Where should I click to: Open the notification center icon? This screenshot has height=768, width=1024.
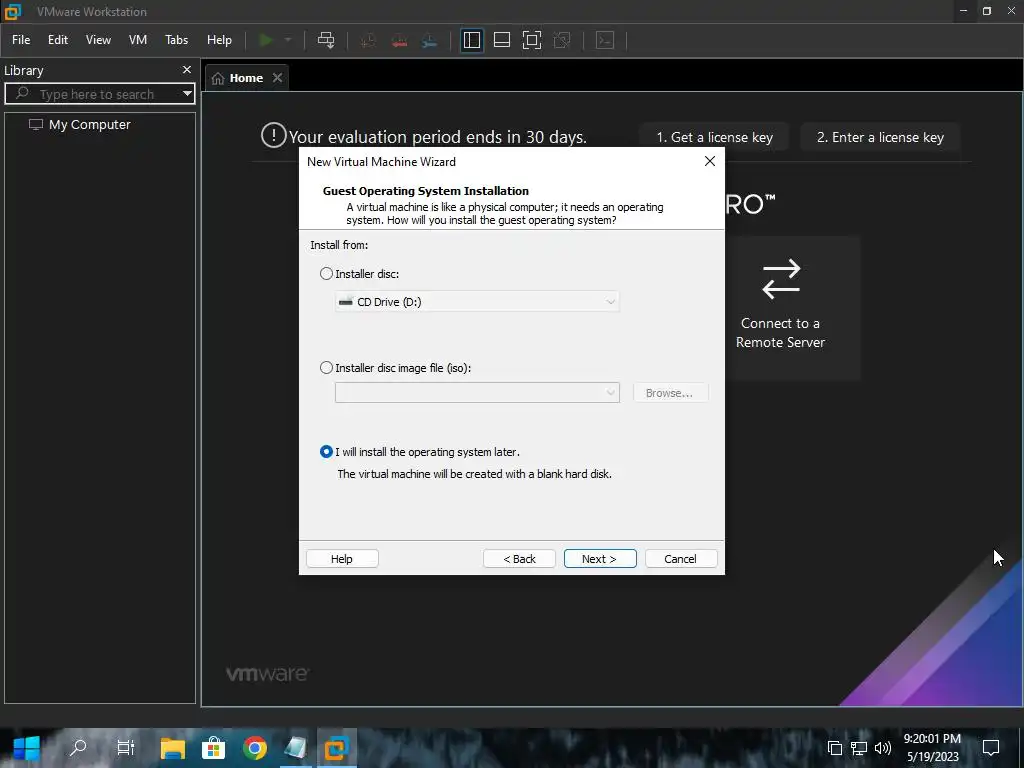[991, 748]
